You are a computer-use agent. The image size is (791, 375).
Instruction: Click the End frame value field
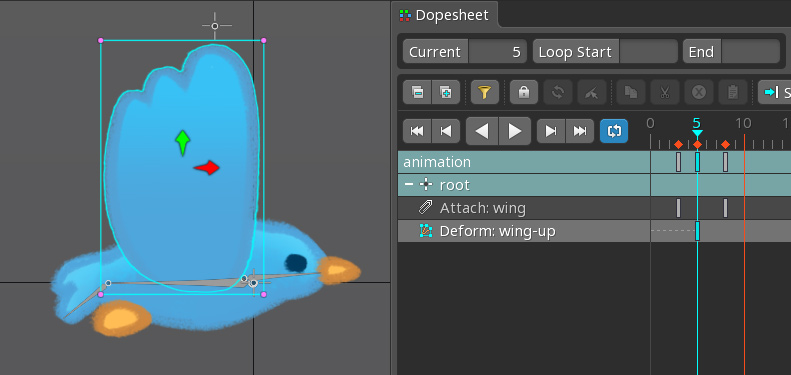751,52
